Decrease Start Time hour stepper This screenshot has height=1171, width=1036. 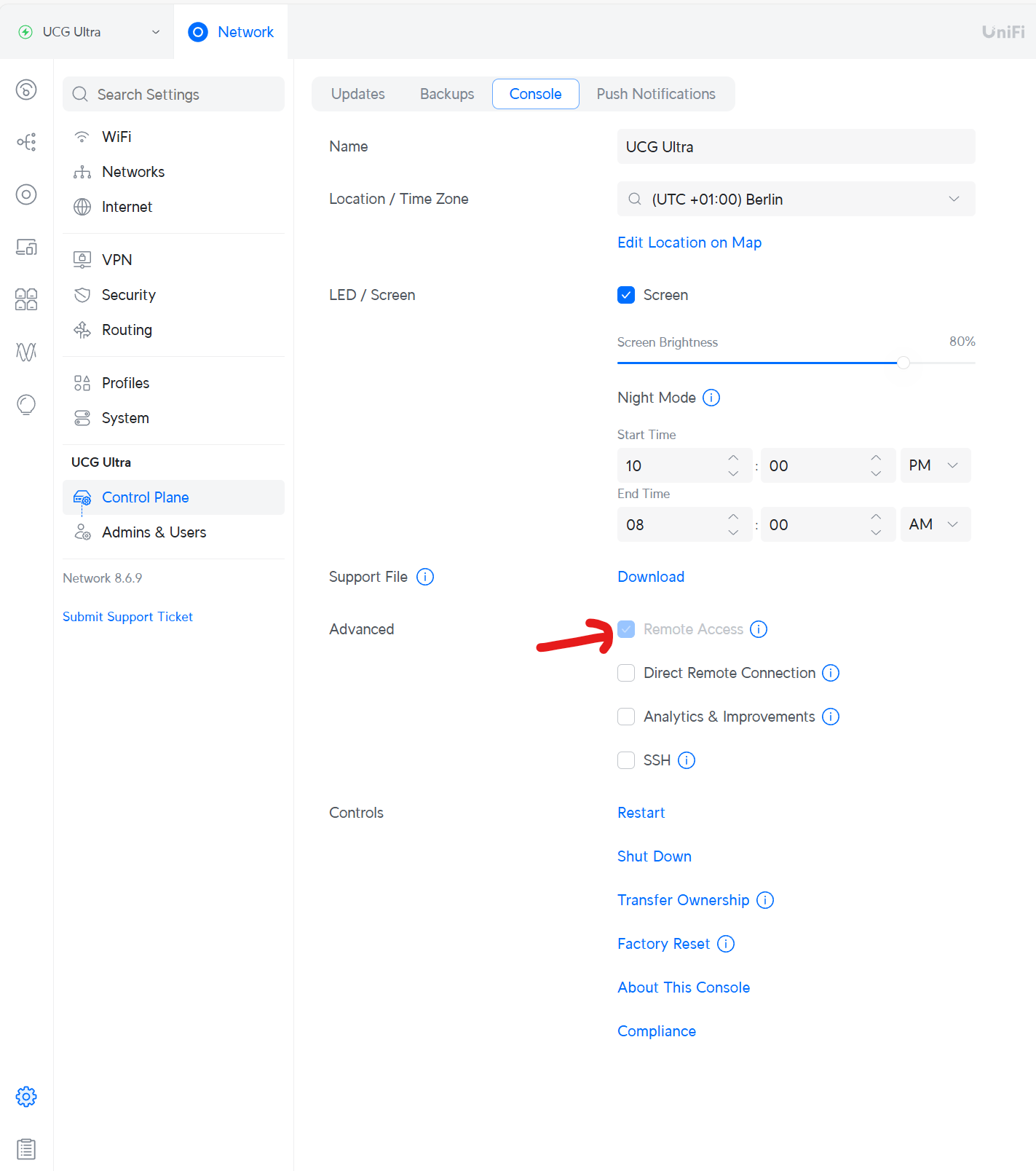click(x=733, y=473)
